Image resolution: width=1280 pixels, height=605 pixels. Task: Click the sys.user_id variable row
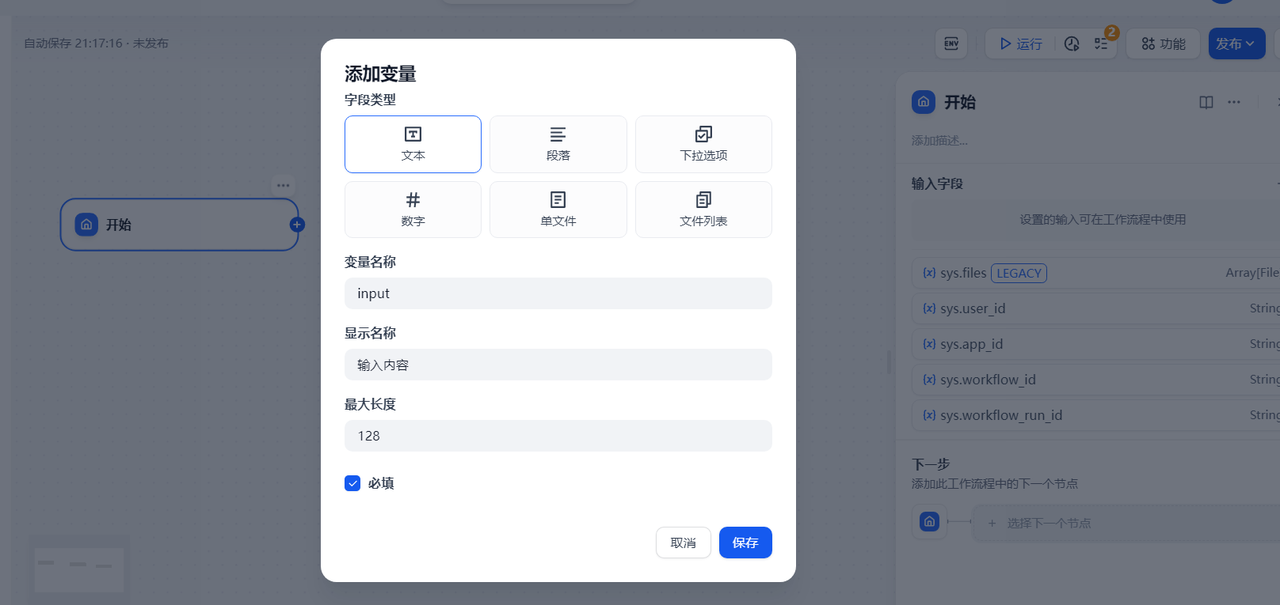[1096, 308]
